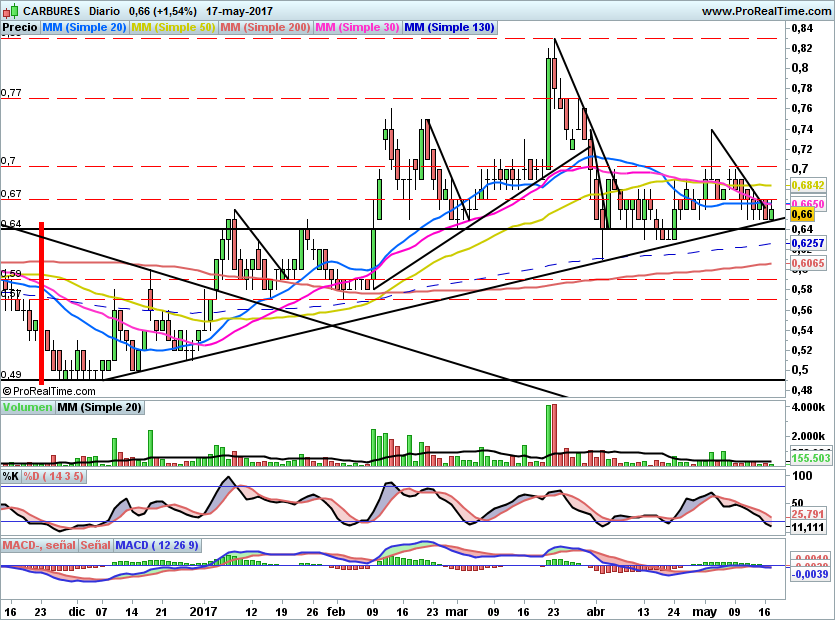
Task: Select the MM (Simple 30) magenta label
Action: [x=357, y=27]
